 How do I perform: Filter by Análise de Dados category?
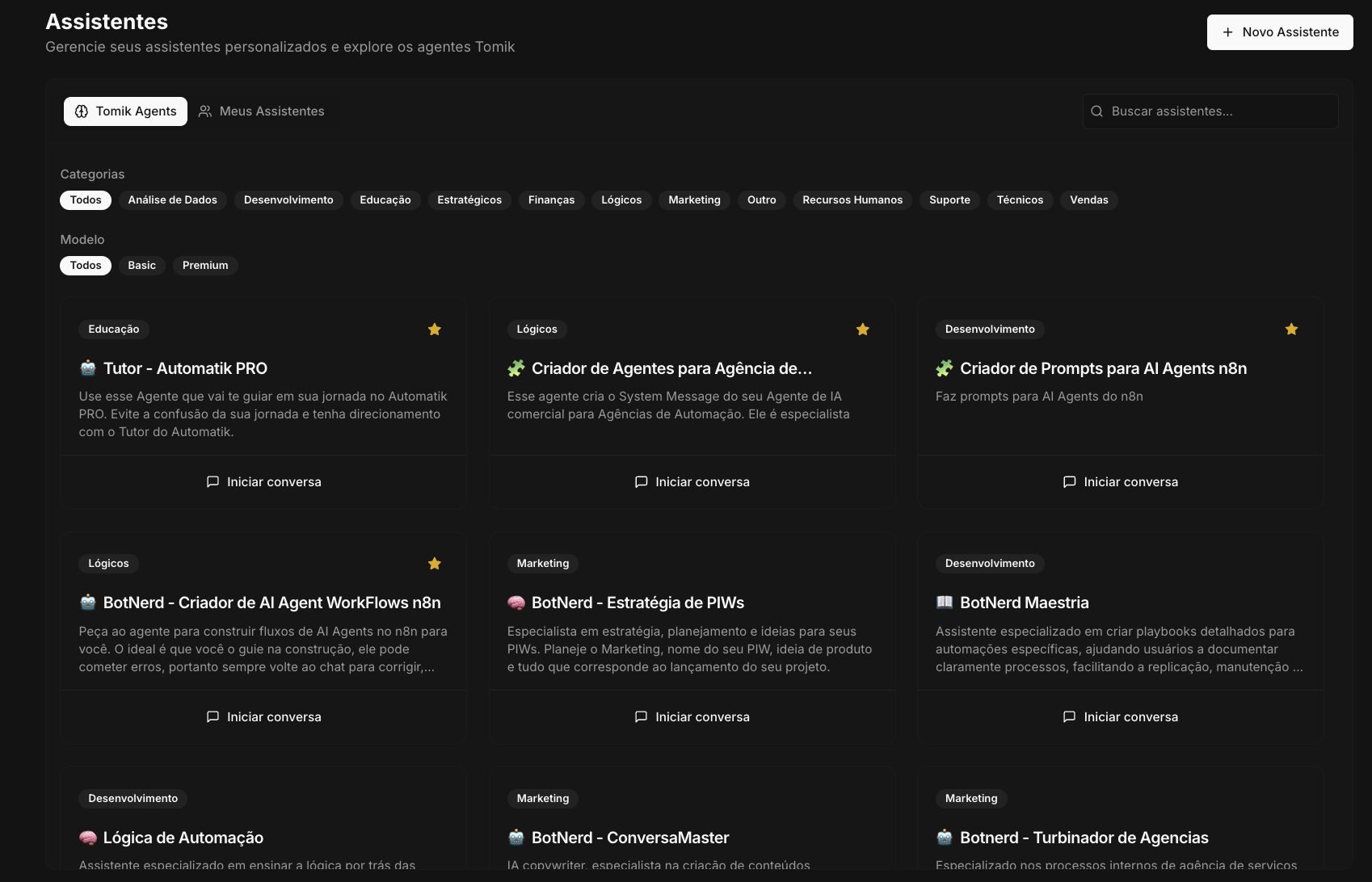[x=173, y=200]
